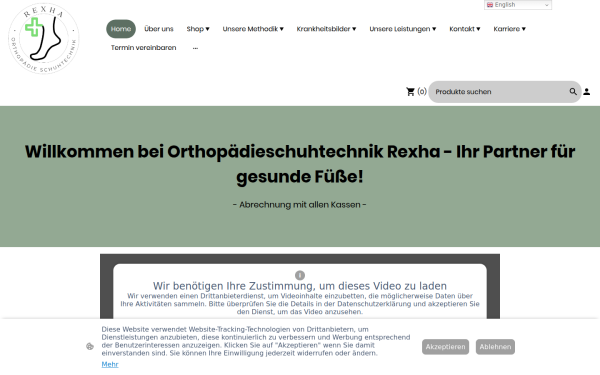This screenshot has width=600, height=375.
Task: Open the English language dropdown
Action: (x=518, y=5)
